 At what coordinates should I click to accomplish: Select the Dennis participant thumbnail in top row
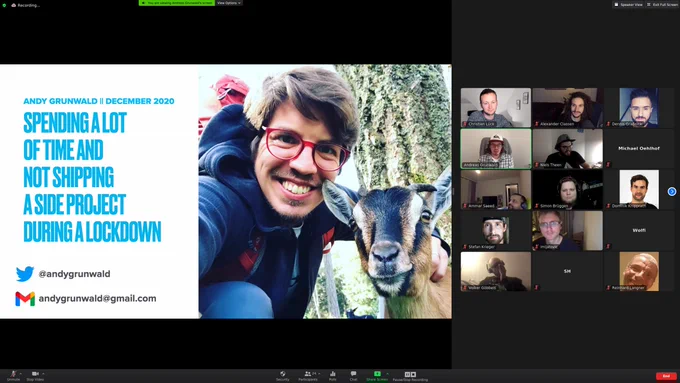[x=639, y=108]
